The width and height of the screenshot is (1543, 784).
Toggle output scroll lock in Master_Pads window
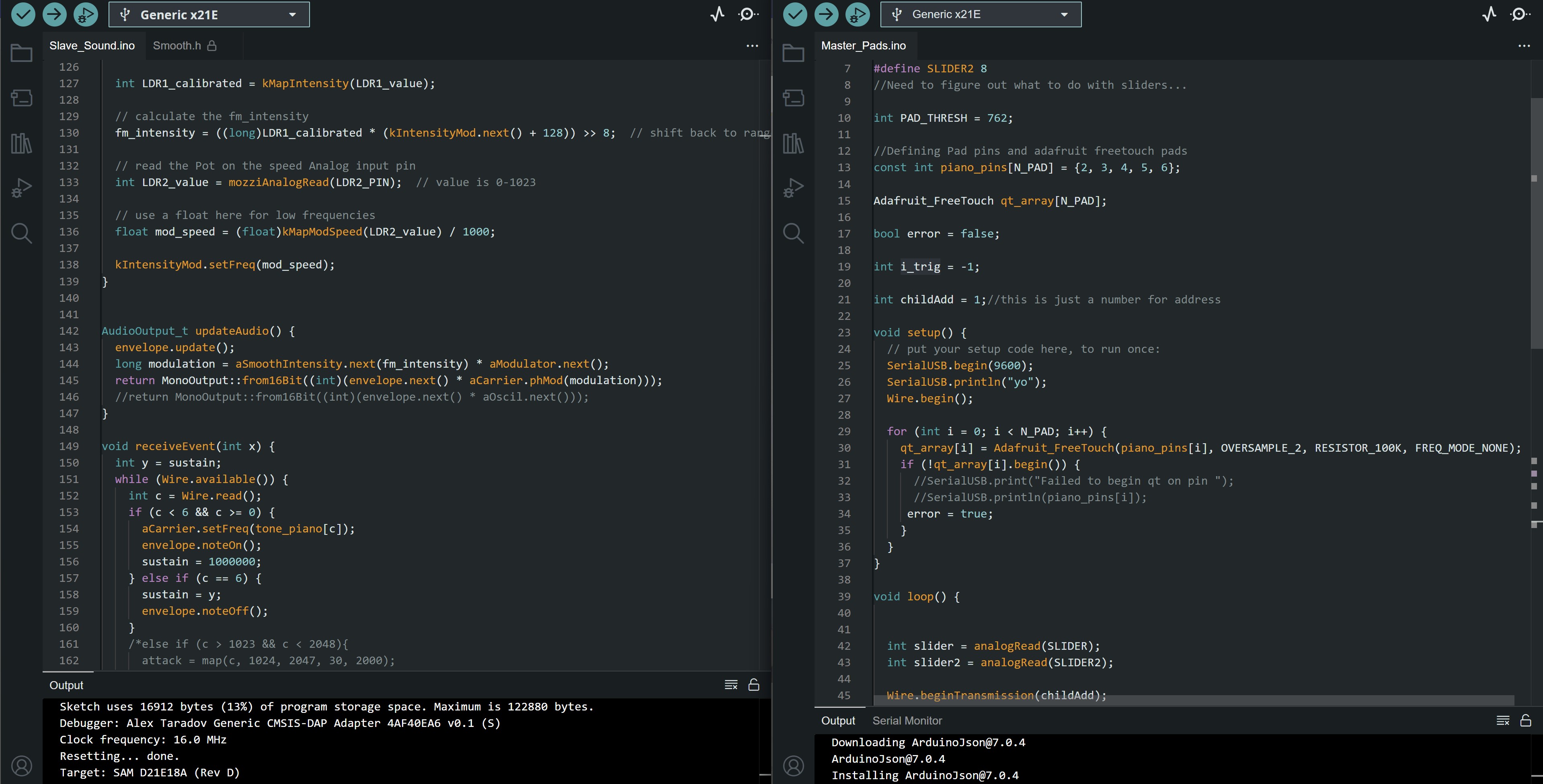(1525, 720)
